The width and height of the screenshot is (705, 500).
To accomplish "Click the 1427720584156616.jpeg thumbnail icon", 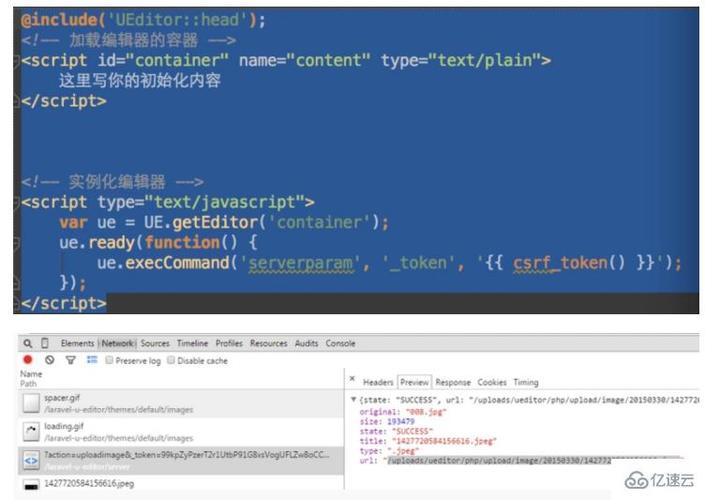I will coord(31,486).
